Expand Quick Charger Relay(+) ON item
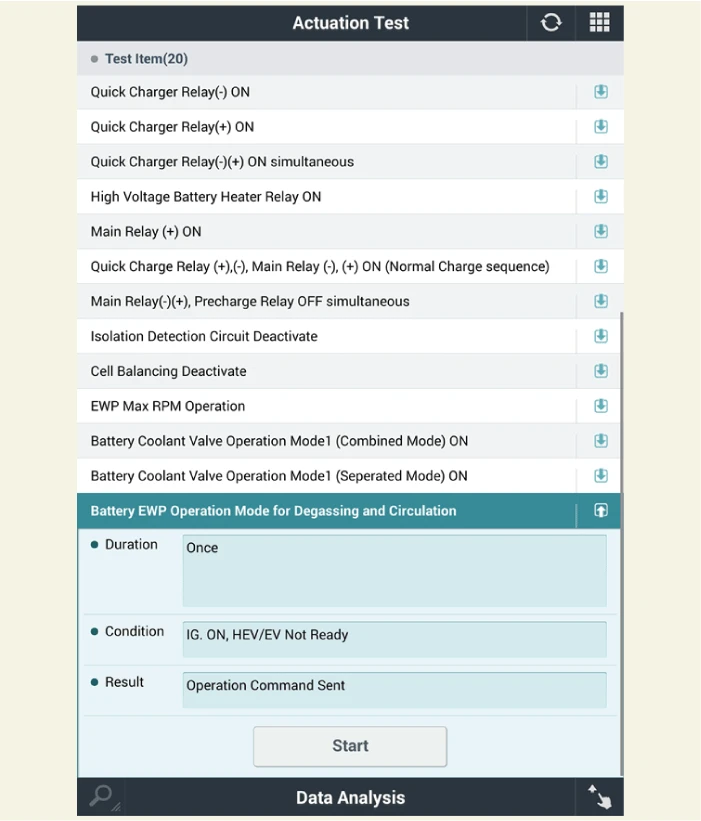701x821 pixels. click(x=601, y=127)
